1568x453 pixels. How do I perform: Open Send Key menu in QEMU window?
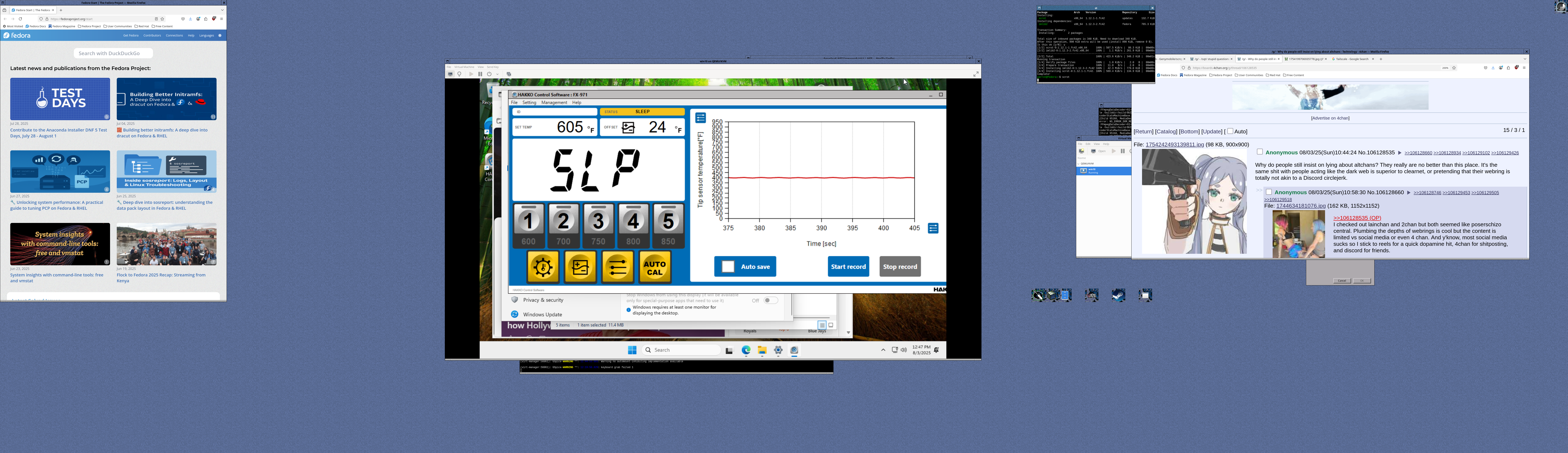pyautogui.click(x=493, y=67)
